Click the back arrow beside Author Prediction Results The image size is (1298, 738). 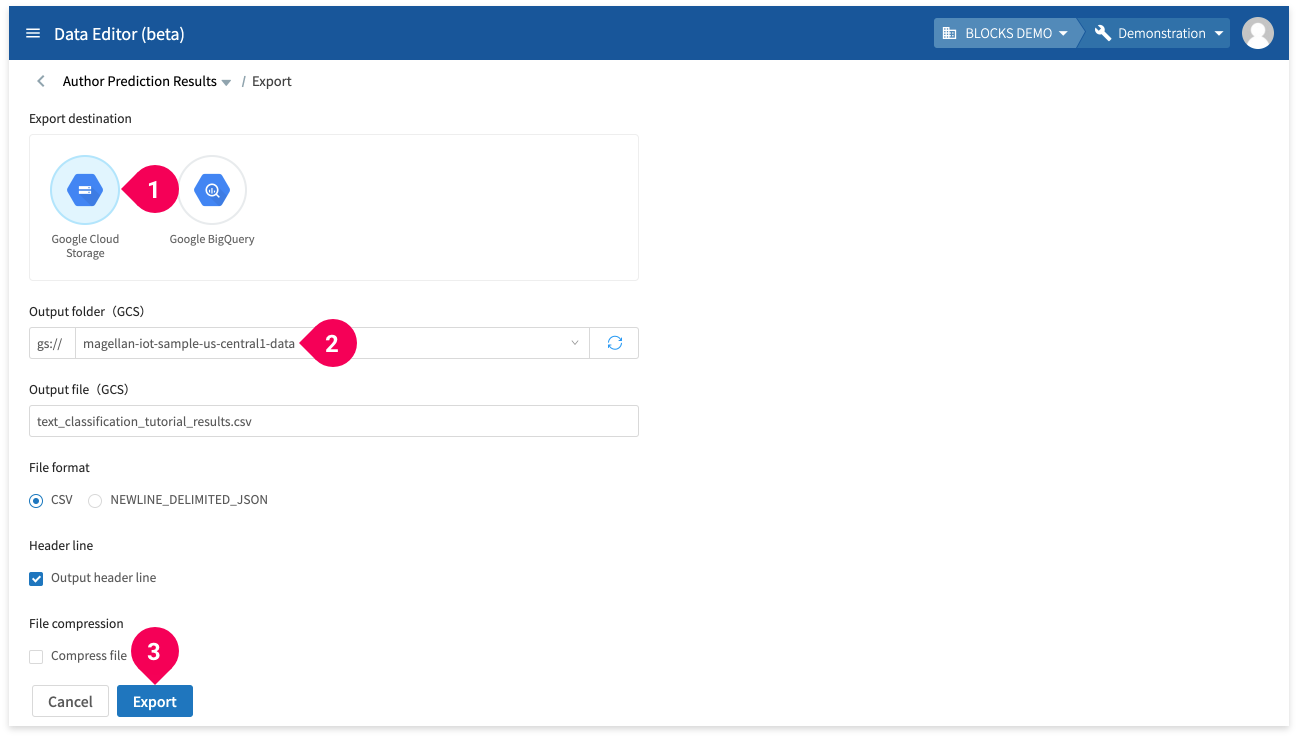tap(41, 81)
